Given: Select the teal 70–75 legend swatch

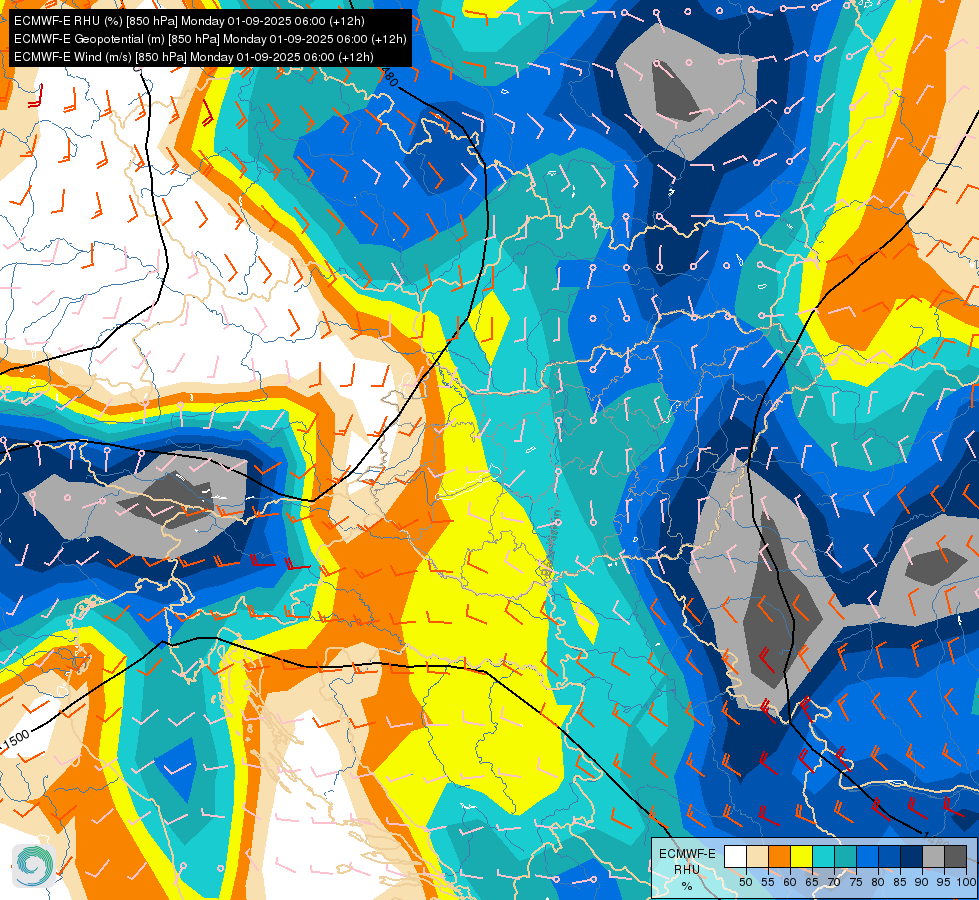Looking at the screenshot, I should 846,856.
